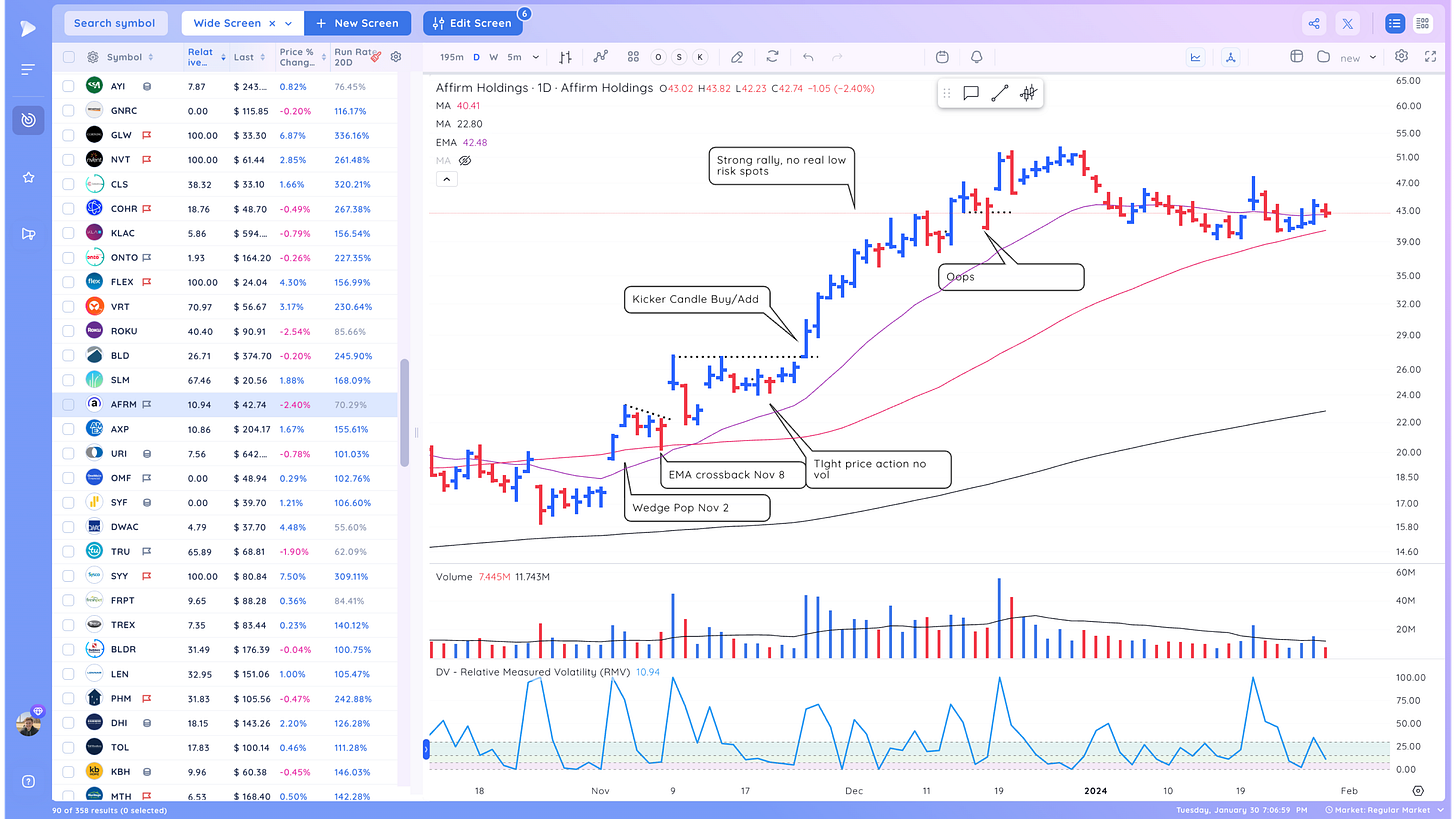
Task: Toggle the hidden MA indicator eye icon
Action: pyautogui.click(x=465, y=160)
